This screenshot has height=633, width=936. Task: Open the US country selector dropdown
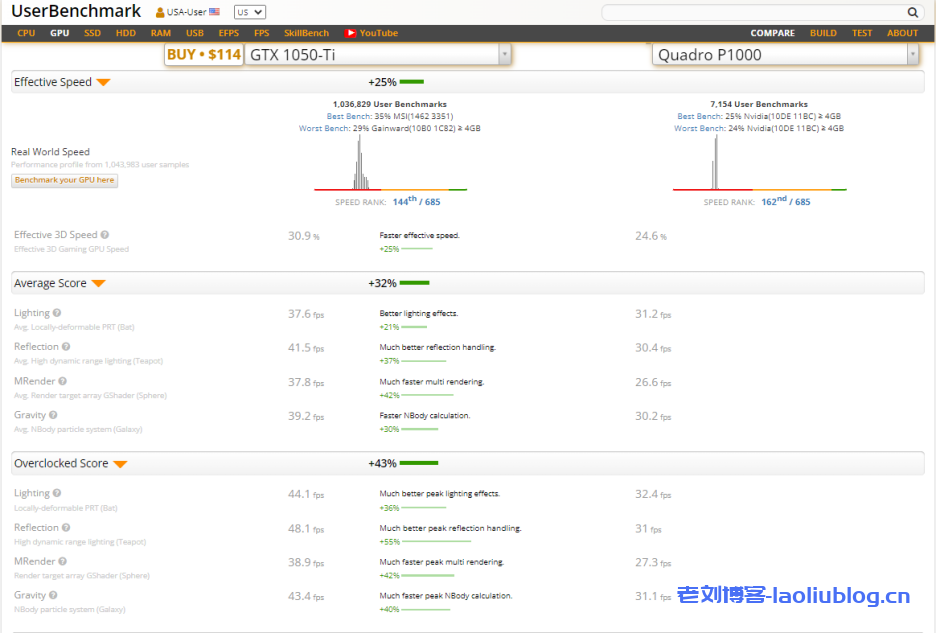click(249, 12)
